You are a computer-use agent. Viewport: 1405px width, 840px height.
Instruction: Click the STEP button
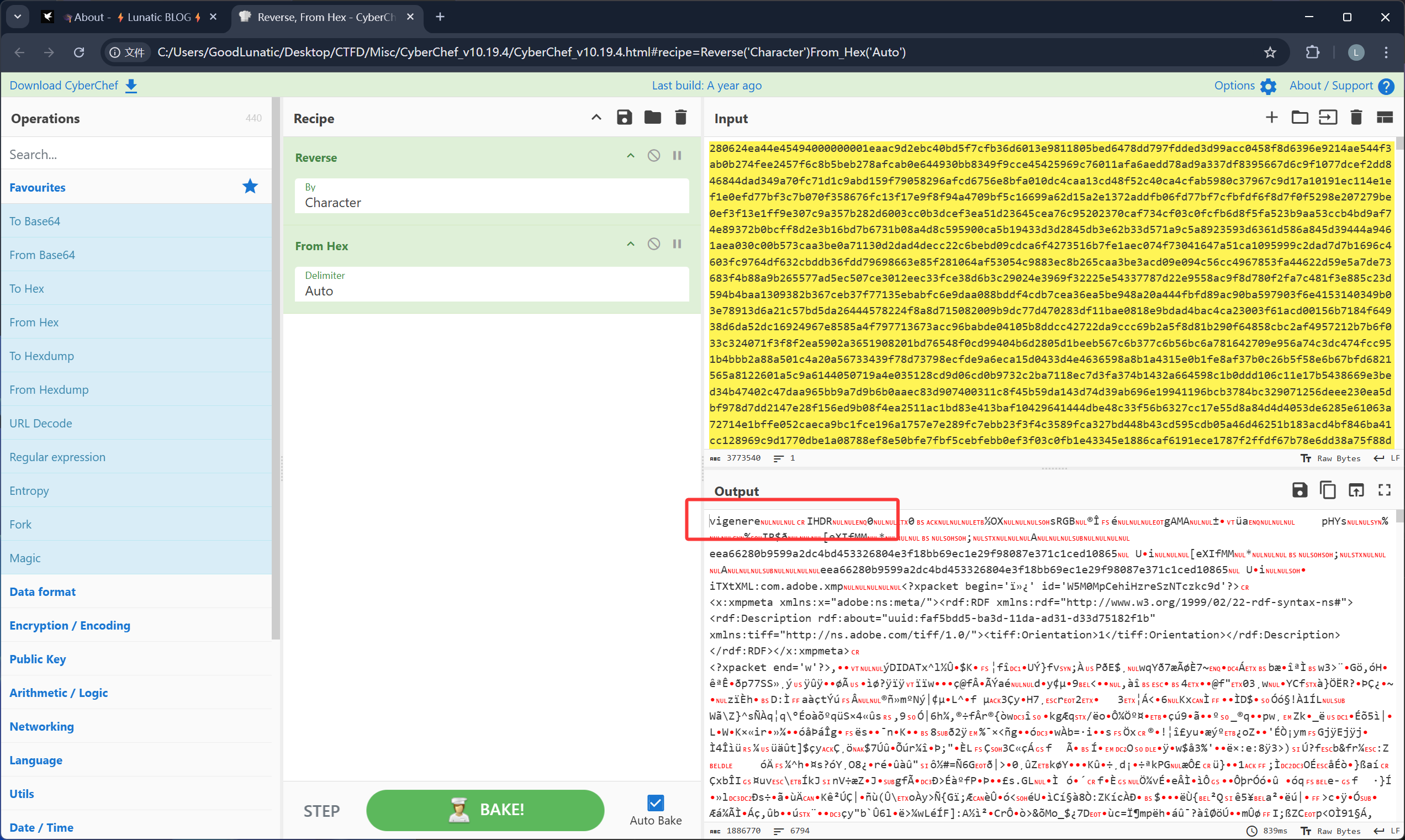point(321,811)
